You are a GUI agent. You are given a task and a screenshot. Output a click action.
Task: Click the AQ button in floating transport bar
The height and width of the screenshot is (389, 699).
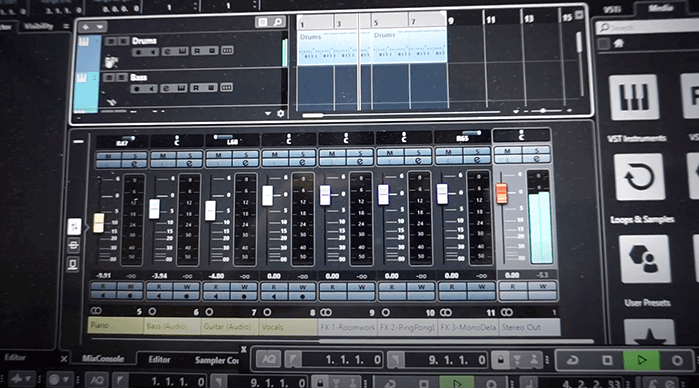point(268,359)
